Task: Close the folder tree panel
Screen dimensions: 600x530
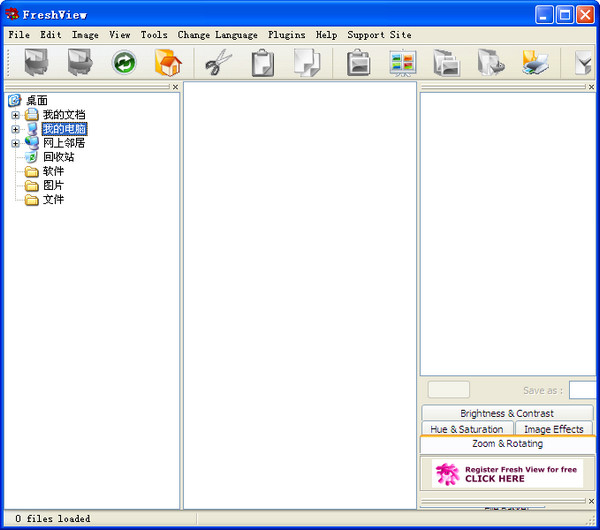Action: [x=175, y=87]
